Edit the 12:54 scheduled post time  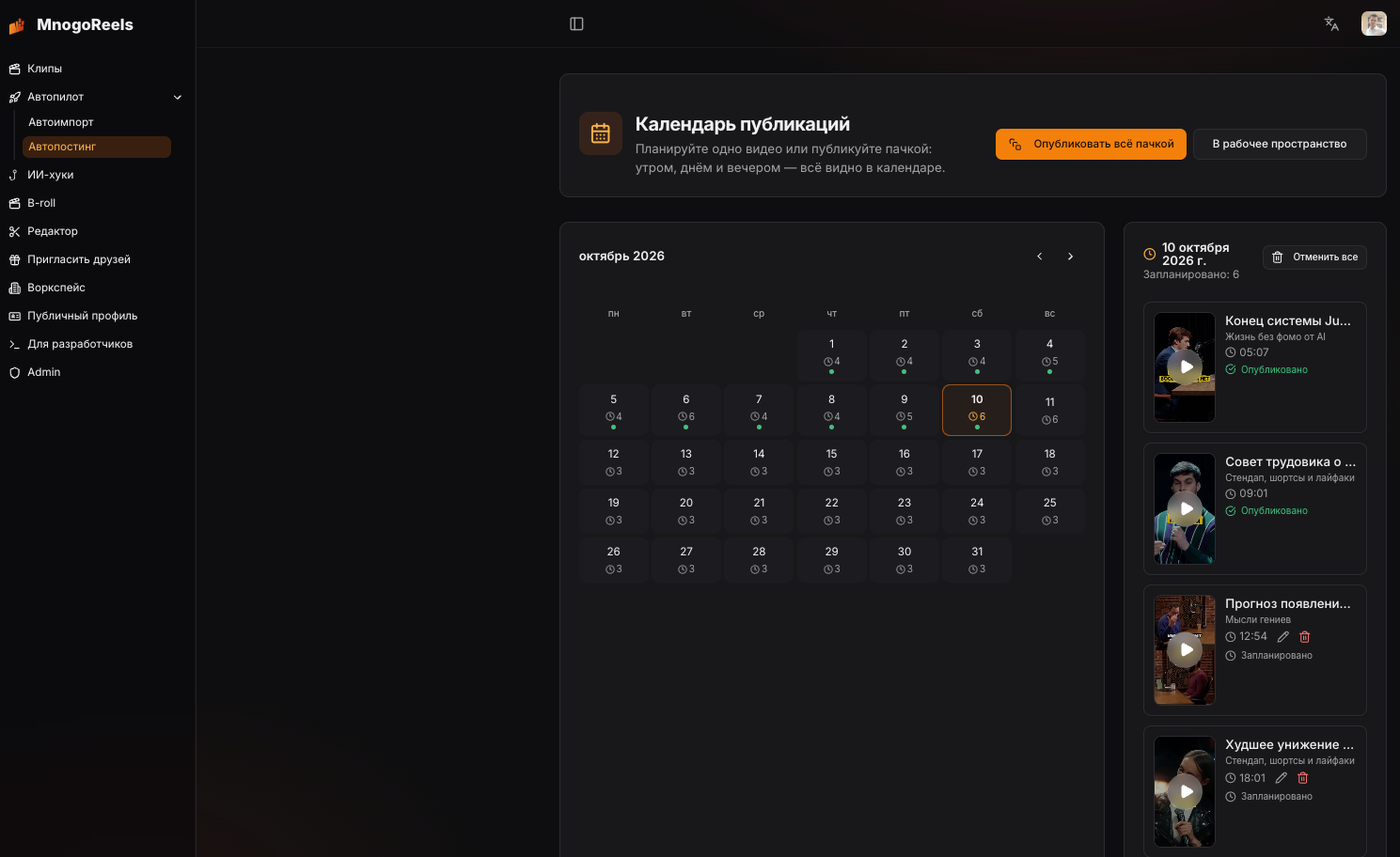(x=1282, y=636)
